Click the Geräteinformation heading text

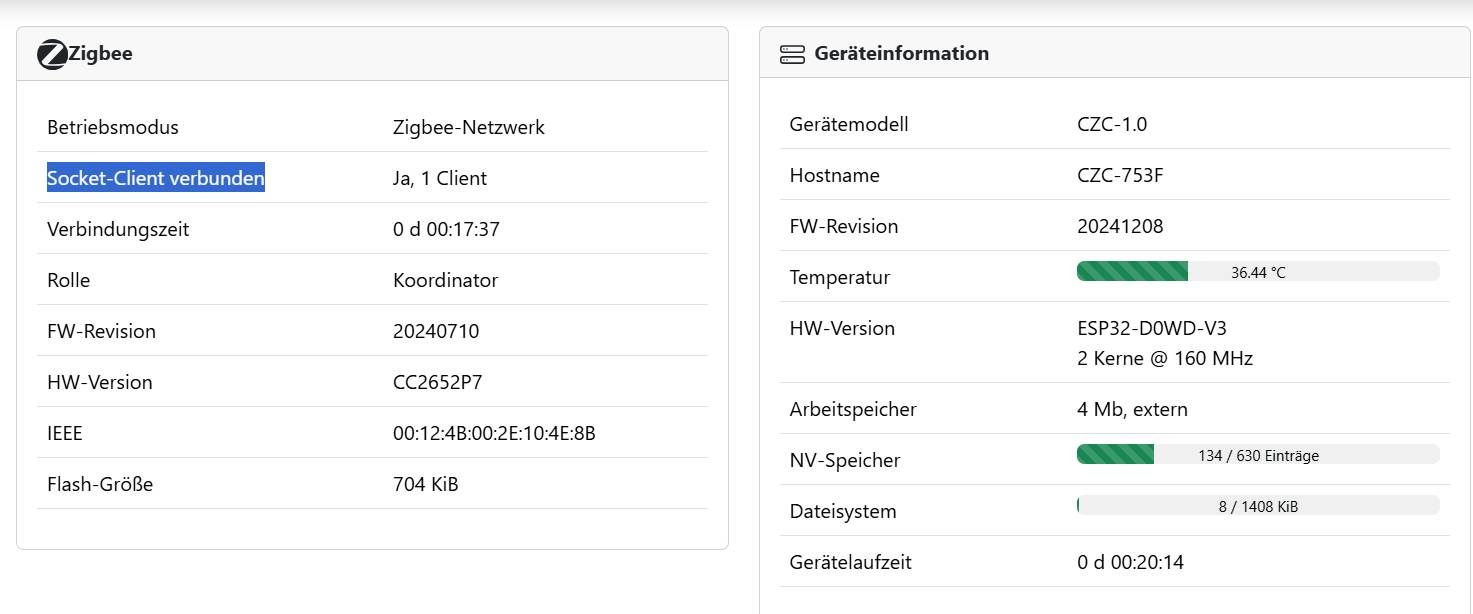pyautogui.click(x=901, y=54)
